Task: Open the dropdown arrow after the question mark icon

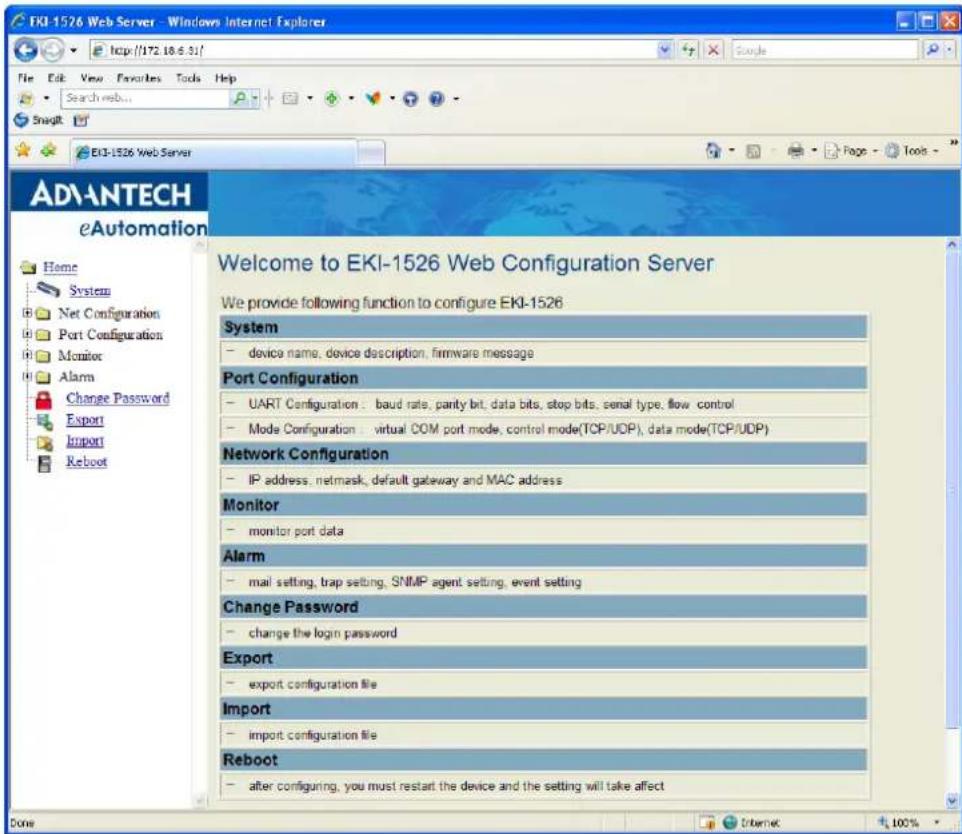Action: (x=456, y=99)
